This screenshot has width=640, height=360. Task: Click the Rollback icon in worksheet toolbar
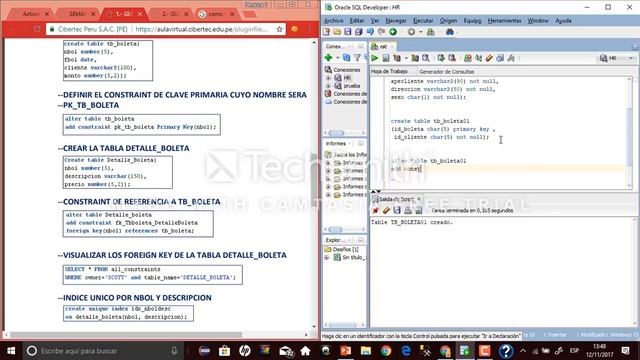coord(452,58)
